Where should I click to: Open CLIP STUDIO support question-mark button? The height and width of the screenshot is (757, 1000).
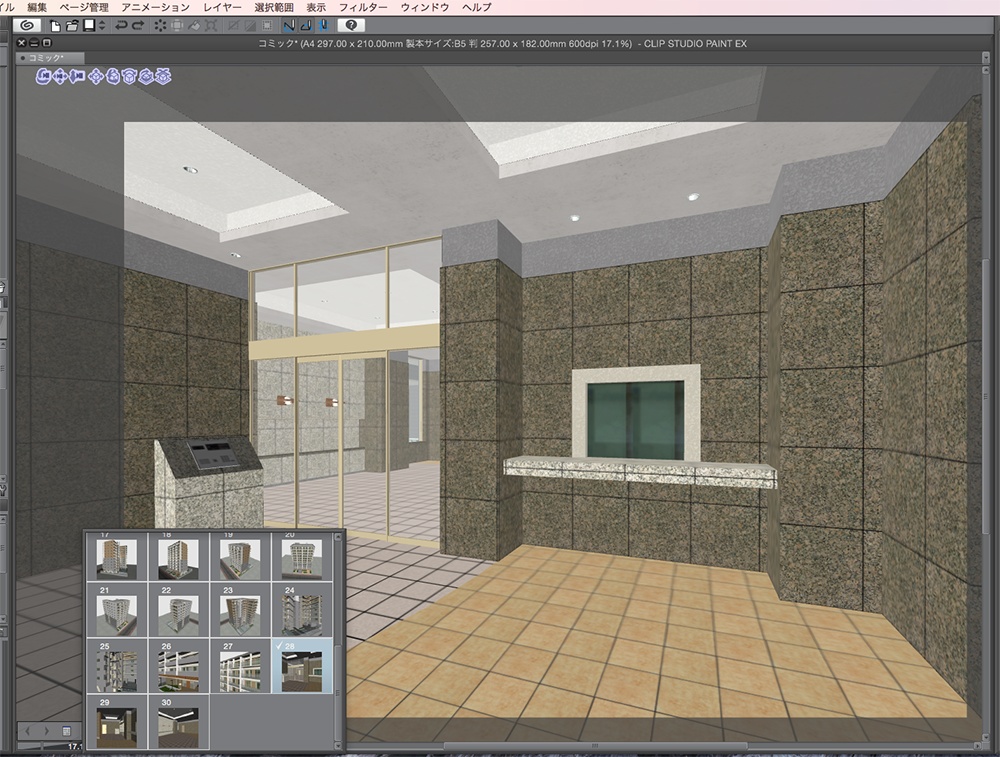pos(351,26)
